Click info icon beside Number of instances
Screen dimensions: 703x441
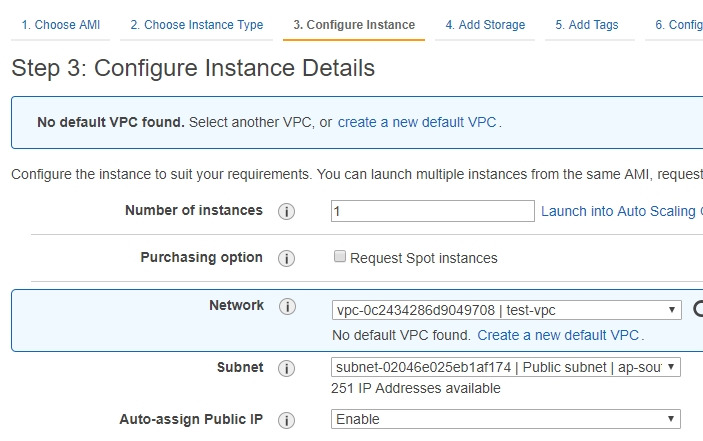286,211
